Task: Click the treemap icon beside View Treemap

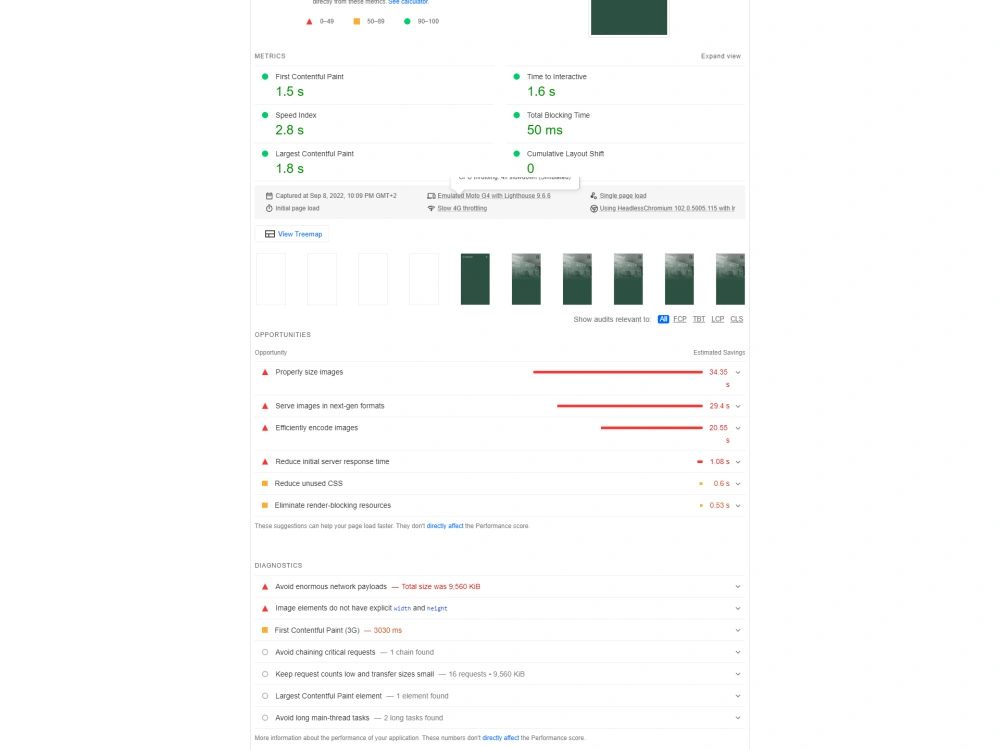Action: pos(270,234)
